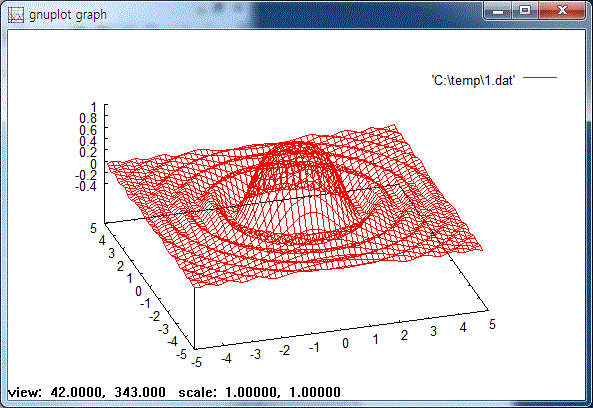Click the z-axis tick label -0.4

point(86,186)
